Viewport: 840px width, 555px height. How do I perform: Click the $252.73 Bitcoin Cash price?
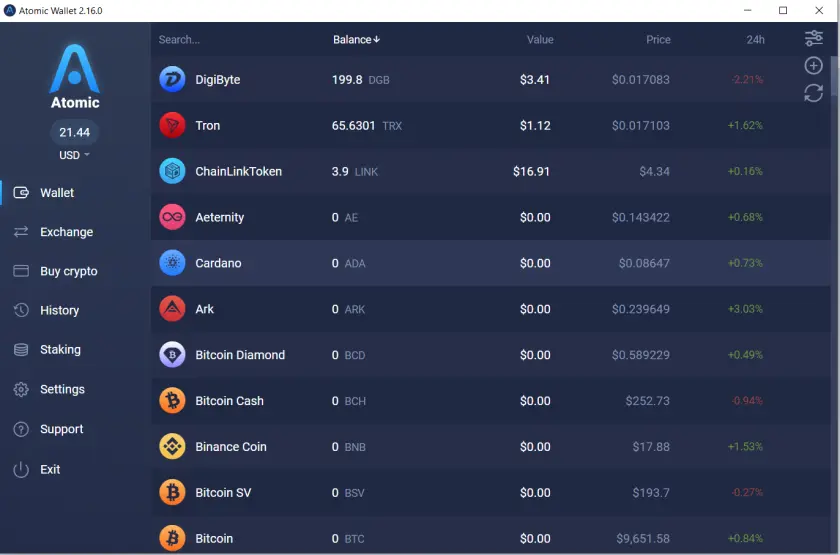pyautogui.click(x=648, y=401)
